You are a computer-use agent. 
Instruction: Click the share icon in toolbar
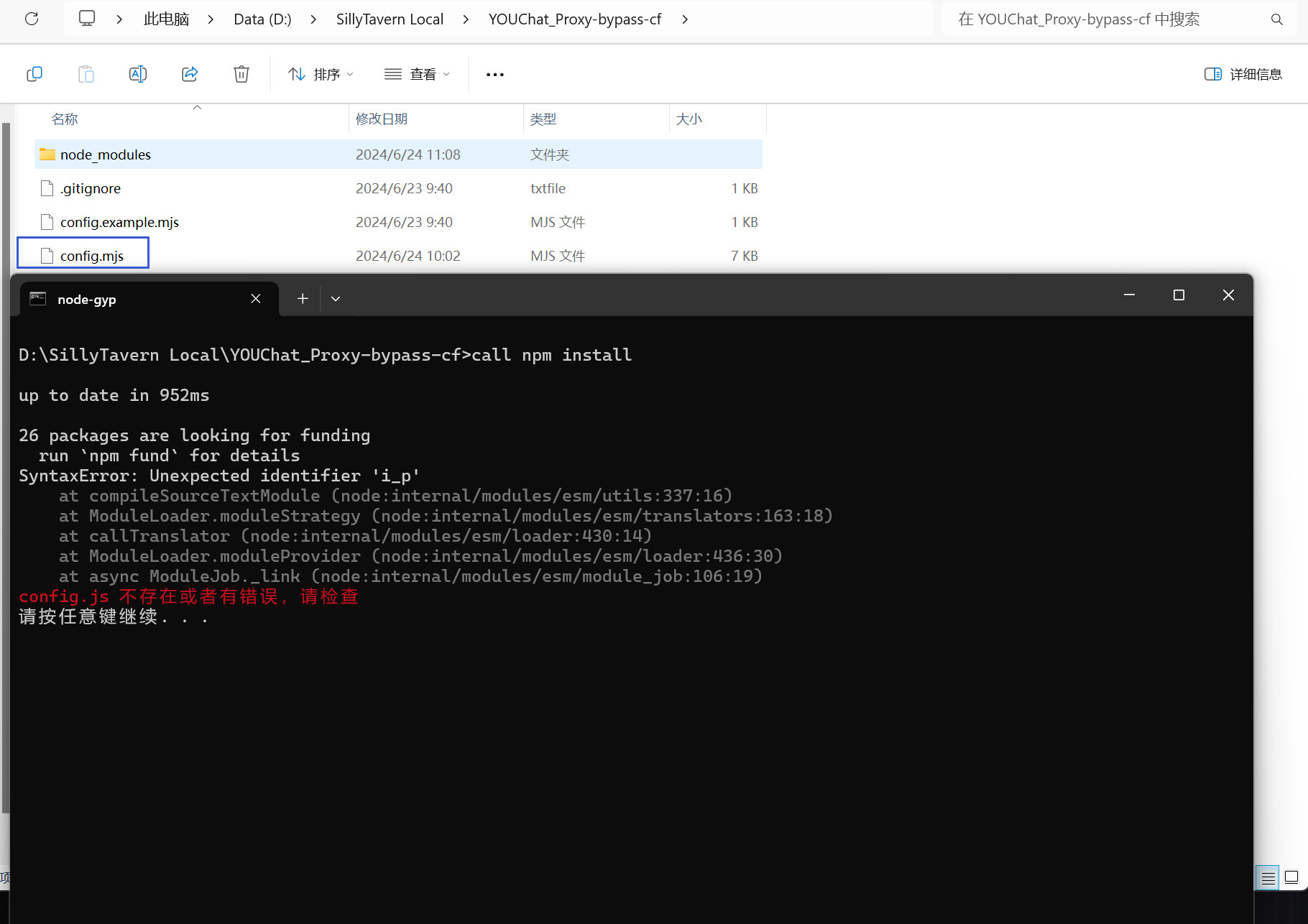[x=190, y=74]
